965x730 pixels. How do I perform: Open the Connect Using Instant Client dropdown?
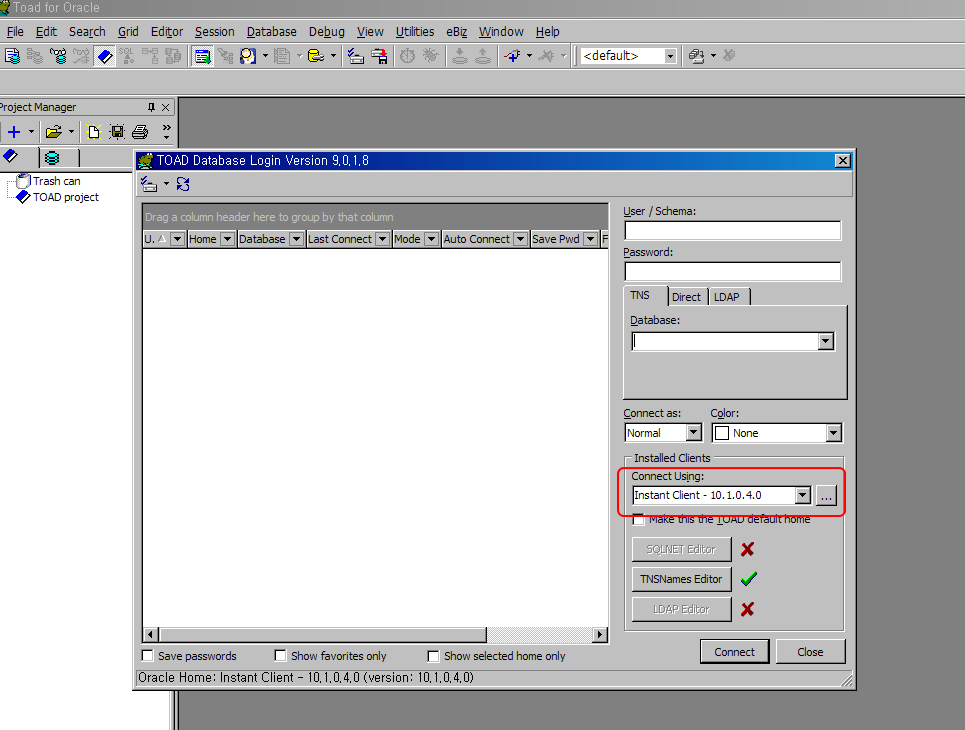coord(802,495)
